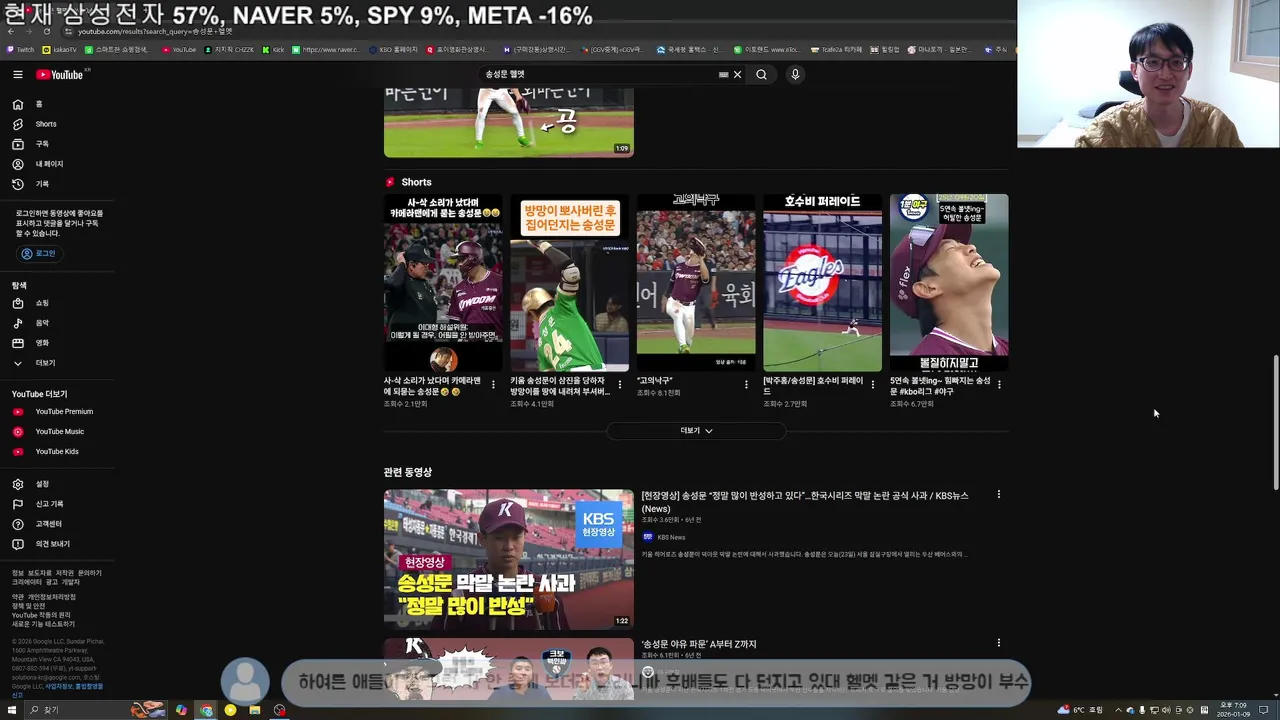Open Chrome from the taskbar
This screenshot has height=720, width=1280.
(x=206, y=710)
